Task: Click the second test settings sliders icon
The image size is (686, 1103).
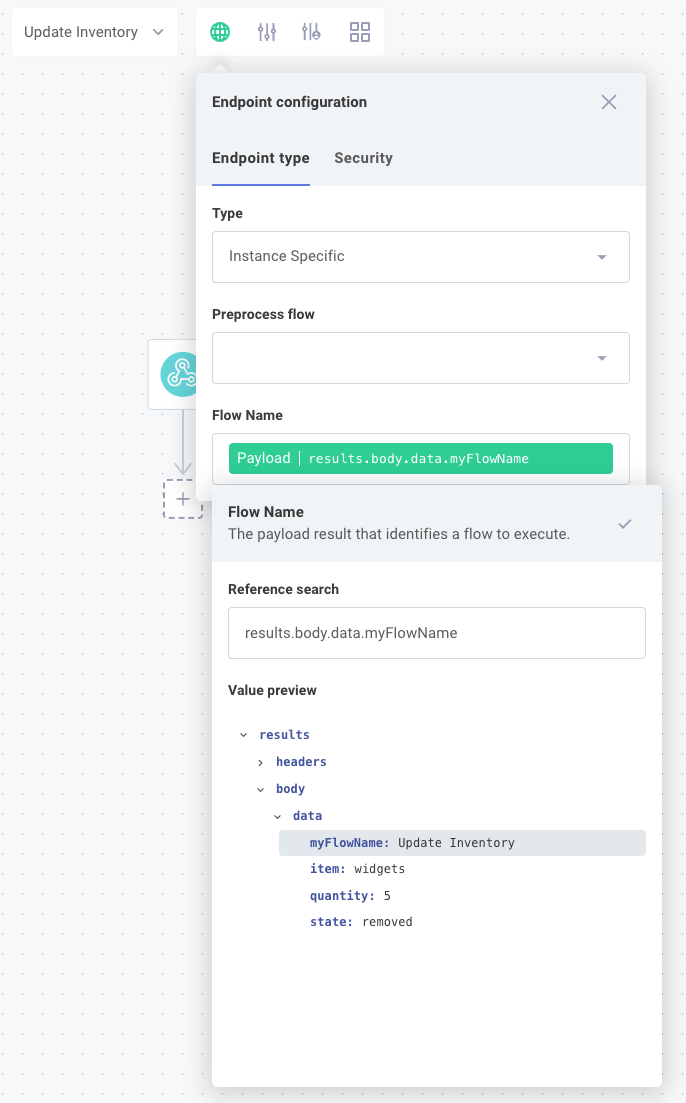Action: (x=312, y=31)
